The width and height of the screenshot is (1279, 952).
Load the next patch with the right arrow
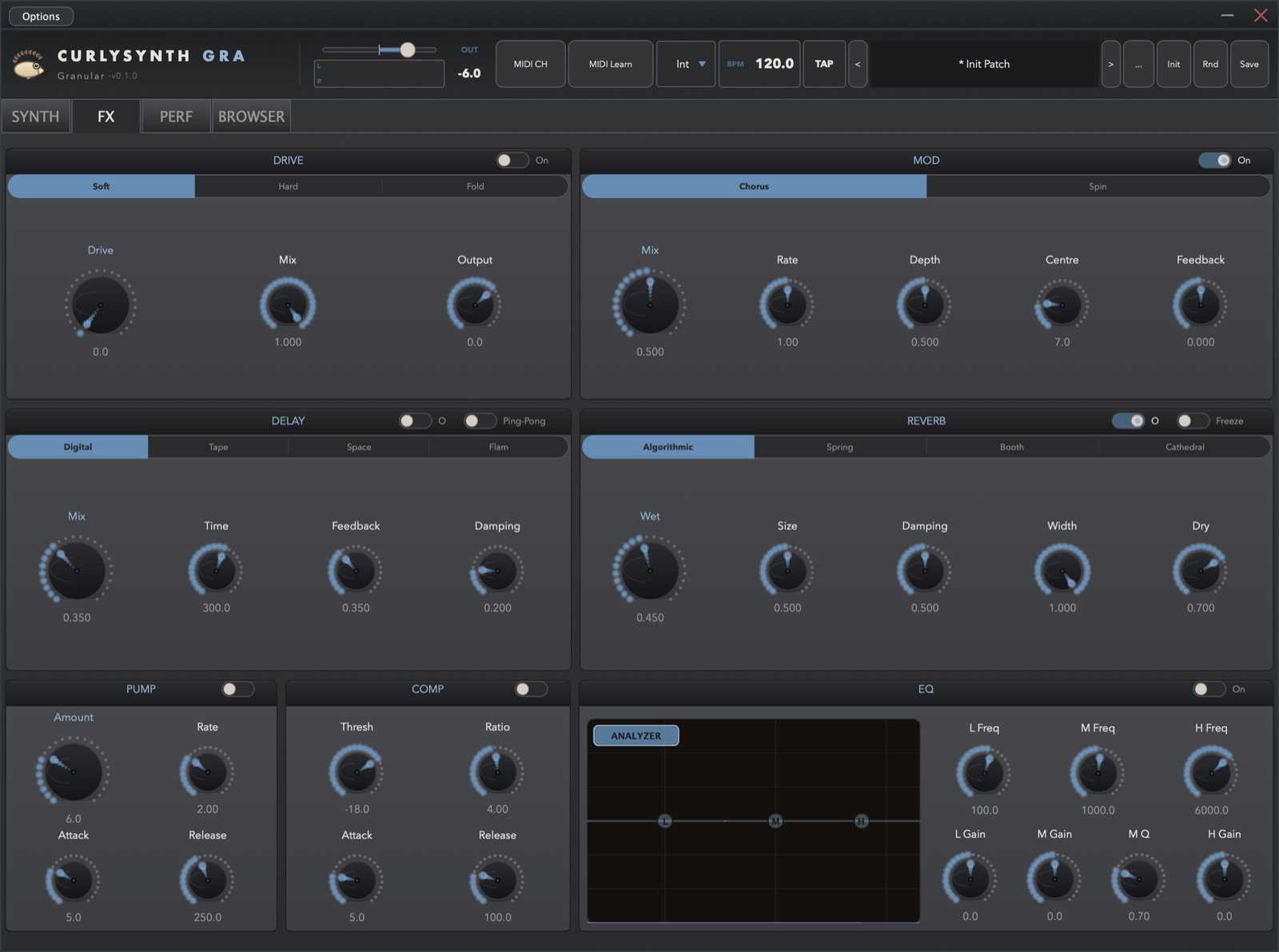tap(1110, 64)
